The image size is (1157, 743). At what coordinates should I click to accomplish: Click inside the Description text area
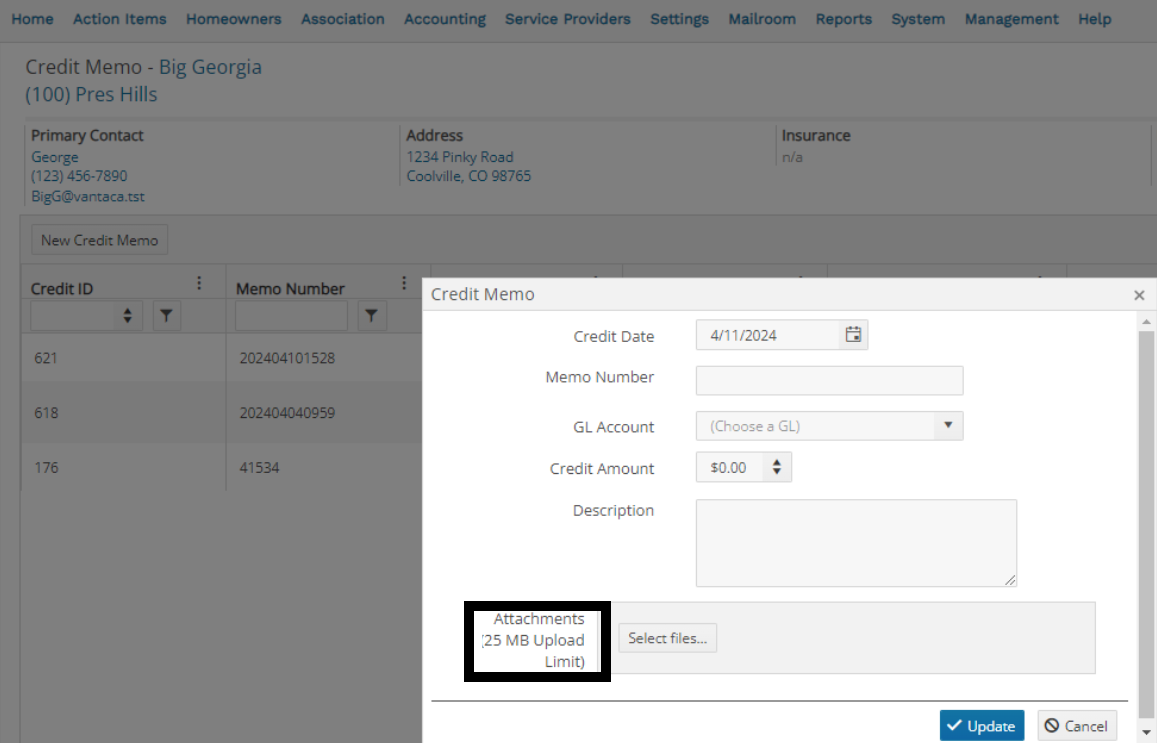pos(856,543)
